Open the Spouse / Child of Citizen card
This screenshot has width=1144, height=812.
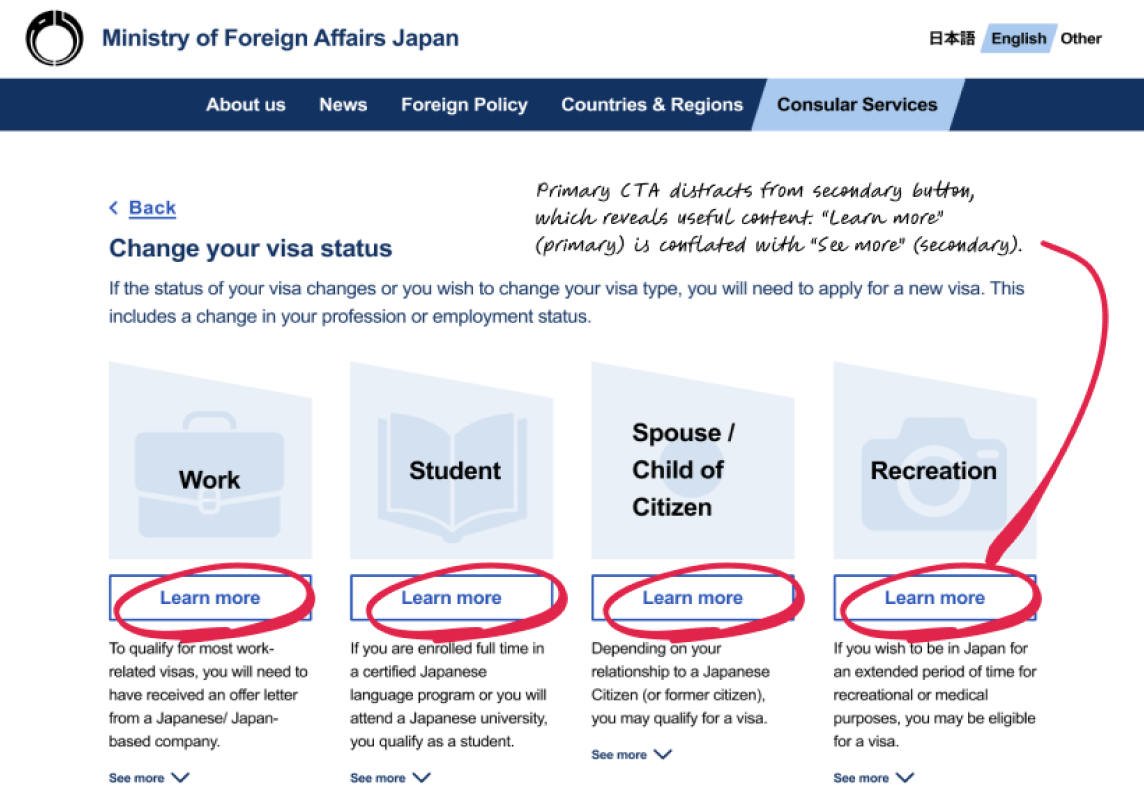pos(692,460)
